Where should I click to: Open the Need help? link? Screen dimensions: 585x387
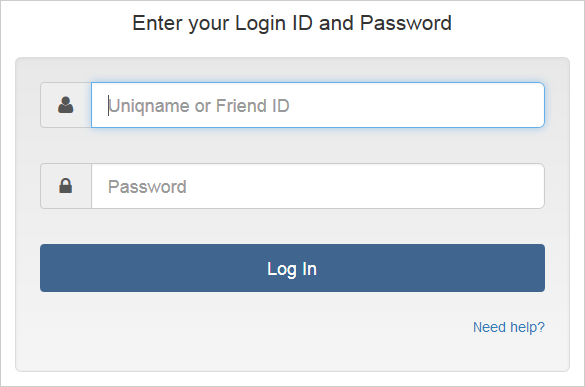pyautogui.click(x=509, y=327)
